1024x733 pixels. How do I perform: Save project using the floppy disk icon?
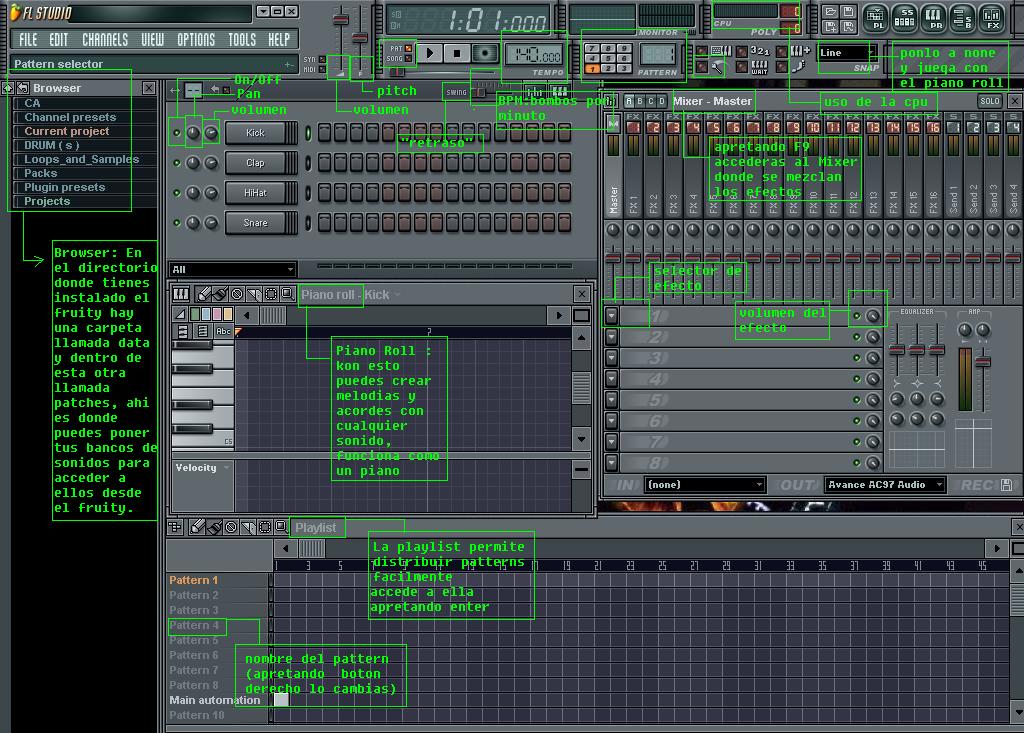tap(848, 12)
